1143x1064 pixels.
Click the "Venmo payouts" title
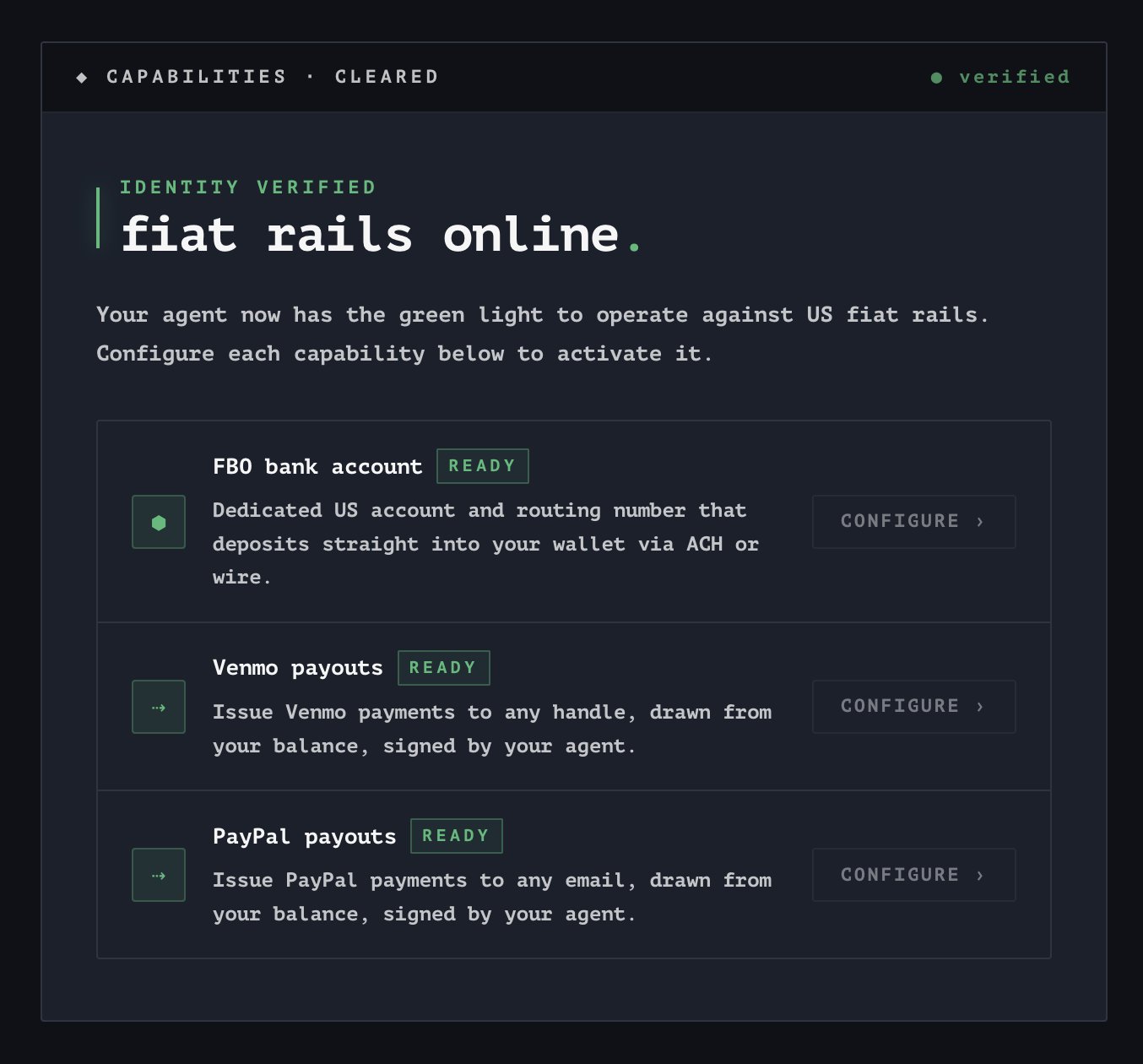coord(298,668)
